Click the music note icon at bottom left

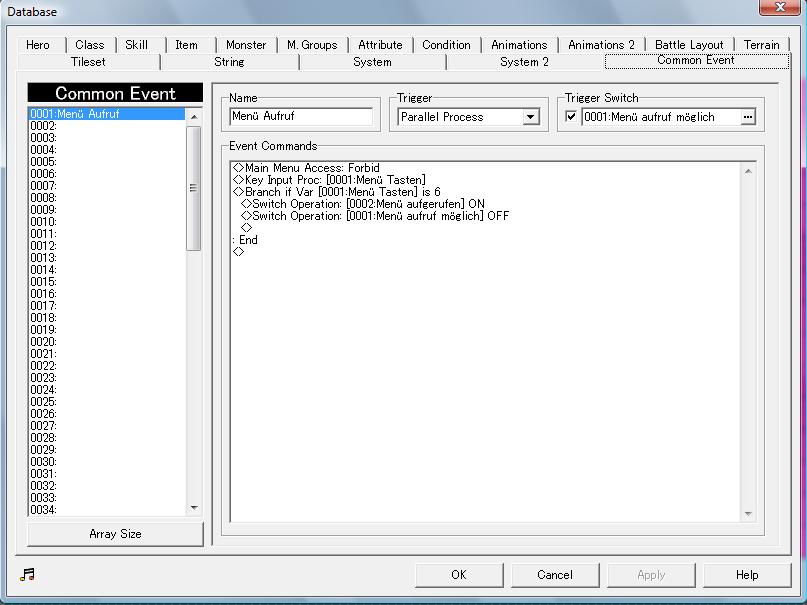click(x=27, y=574)
